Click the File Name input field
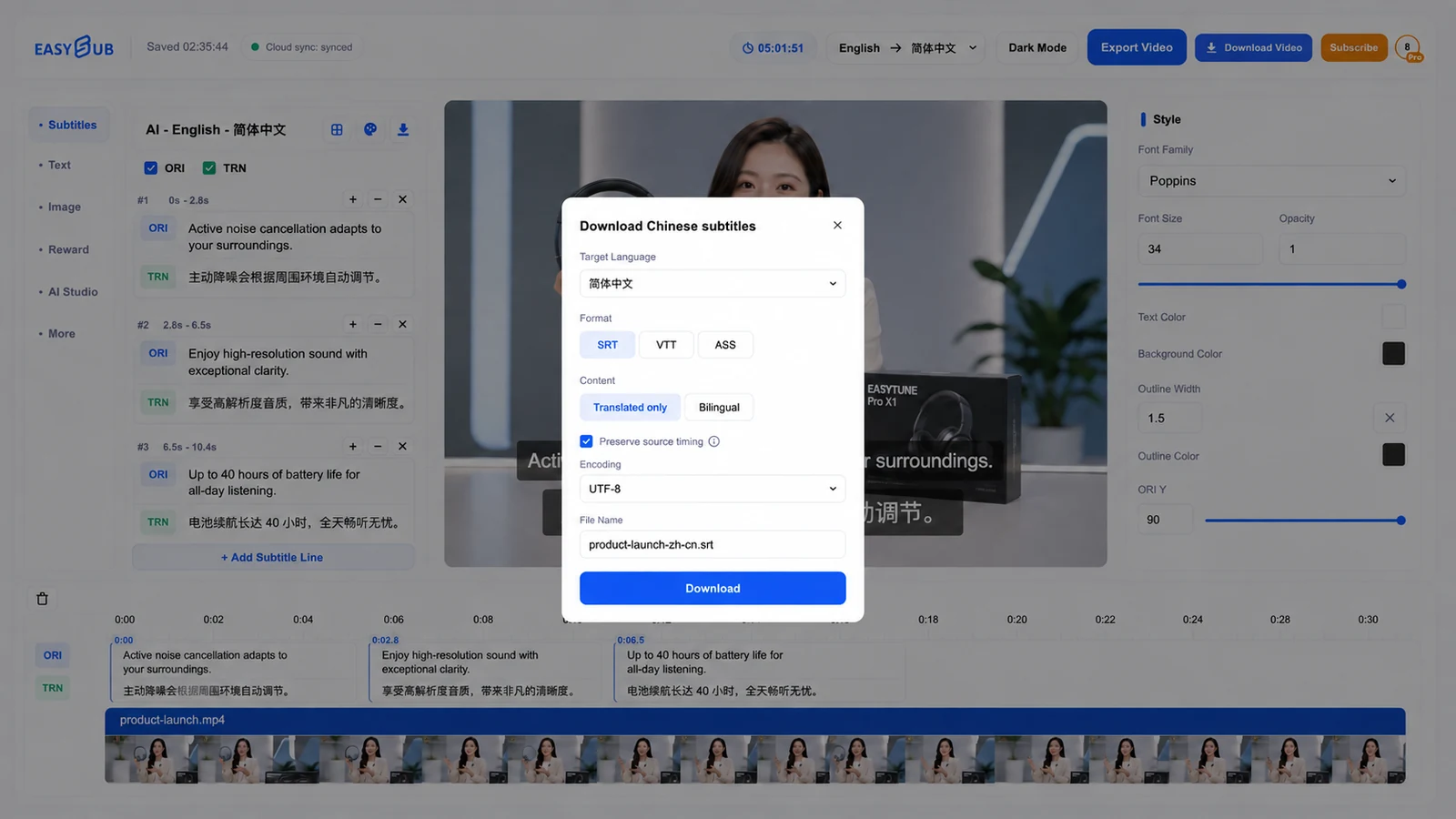 [713, 544]
